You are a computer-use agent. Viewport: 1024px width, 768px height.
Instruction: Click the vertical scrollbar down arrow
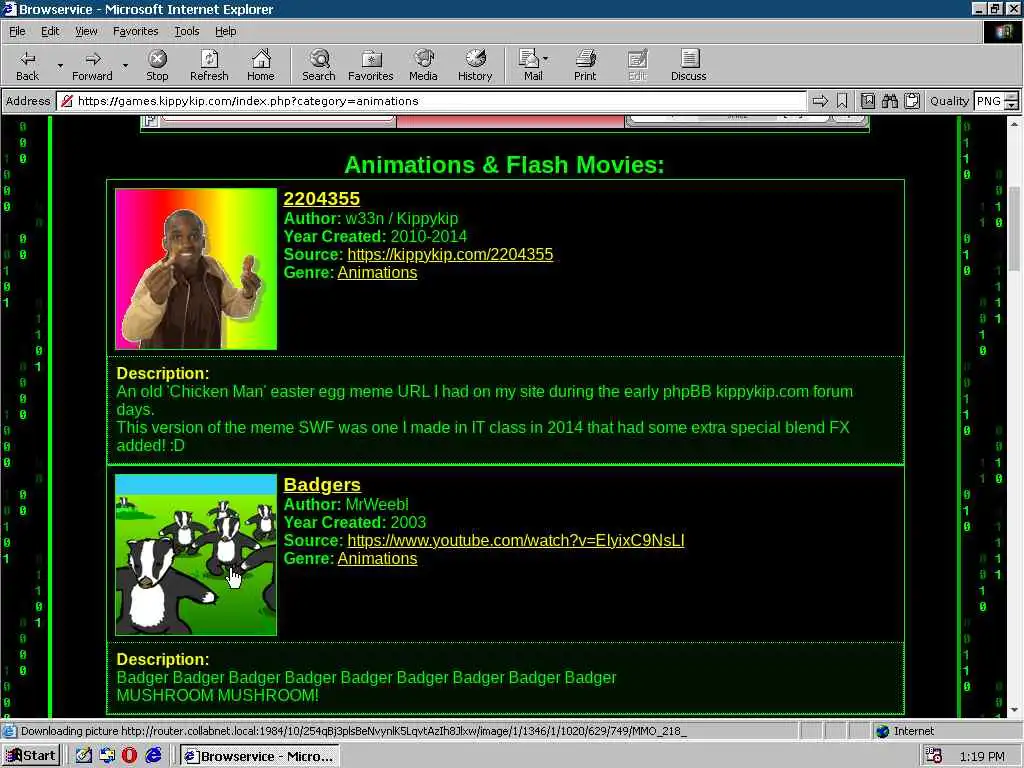point(1014,710)
